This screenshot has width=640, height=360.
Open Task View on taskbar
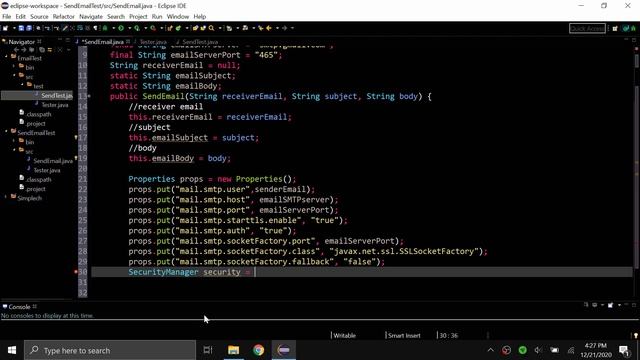point(208,350)
